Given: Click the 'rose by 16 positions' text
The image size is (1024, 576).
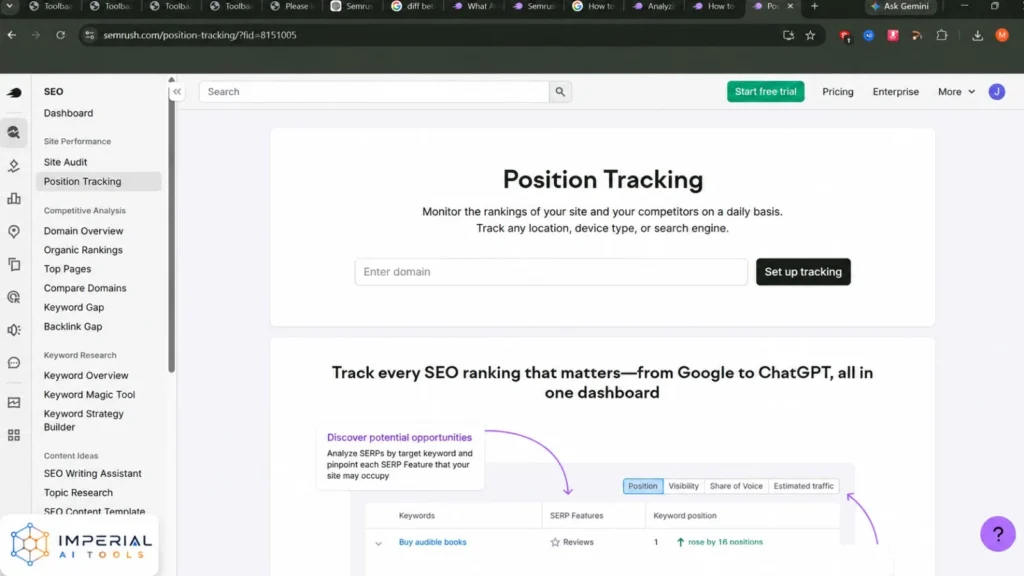Looking at the screenshot, I should [725, 543].
